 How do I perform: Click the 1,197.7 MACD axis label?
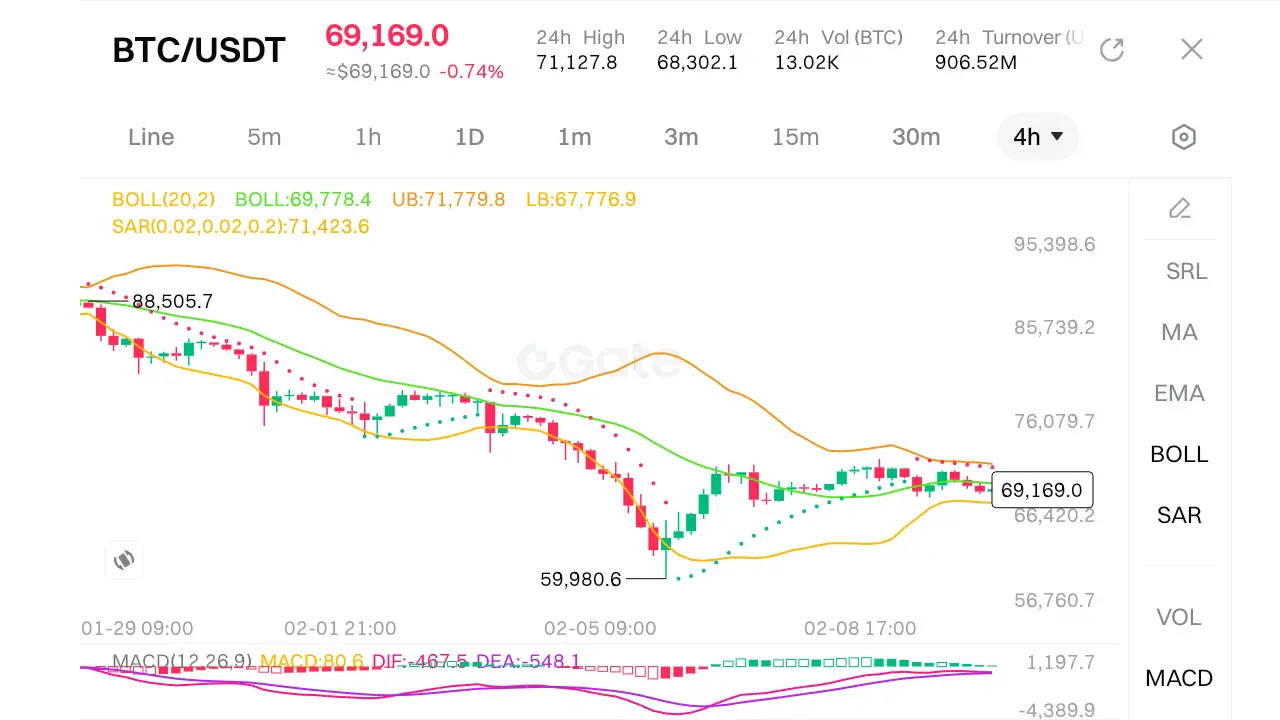coord(1061,662)
